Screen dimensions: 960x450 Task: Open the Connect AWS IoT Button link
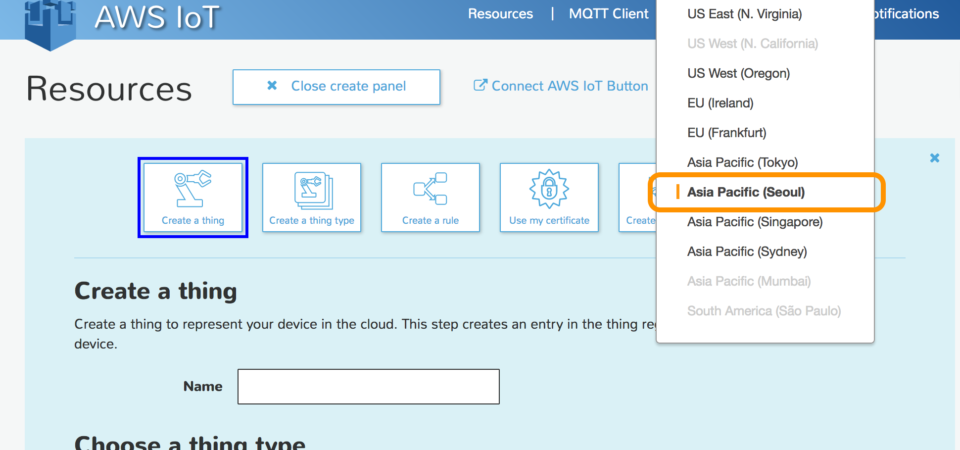click(x=561, y=86)
